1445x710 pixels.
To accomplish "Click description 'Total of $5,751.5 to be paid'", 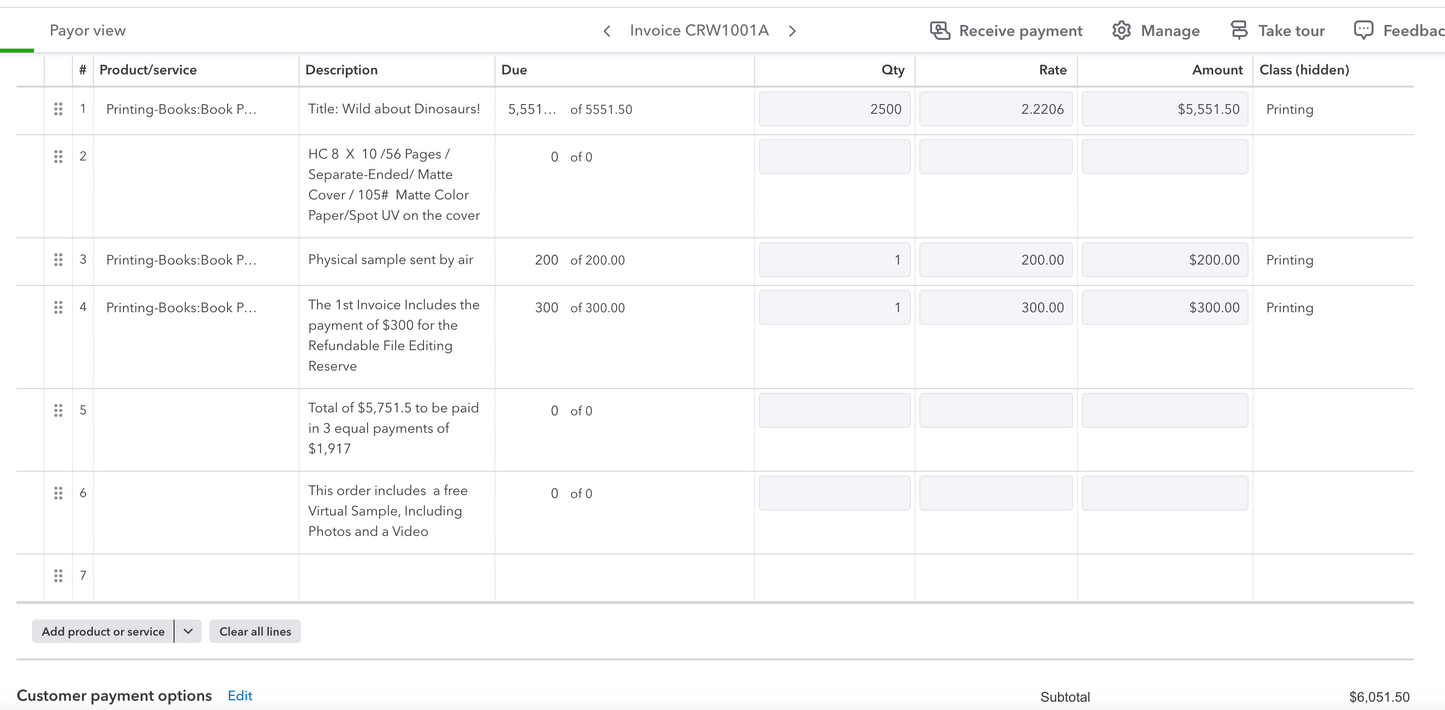I will pos(394,428).
